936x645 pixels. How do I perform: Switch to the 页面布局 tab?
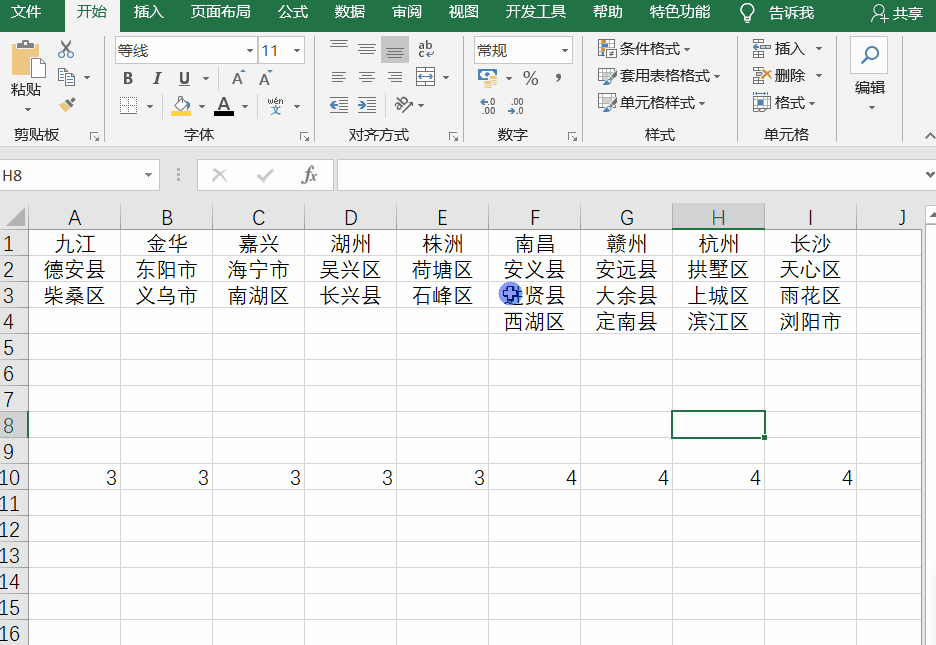click(220, 12)
